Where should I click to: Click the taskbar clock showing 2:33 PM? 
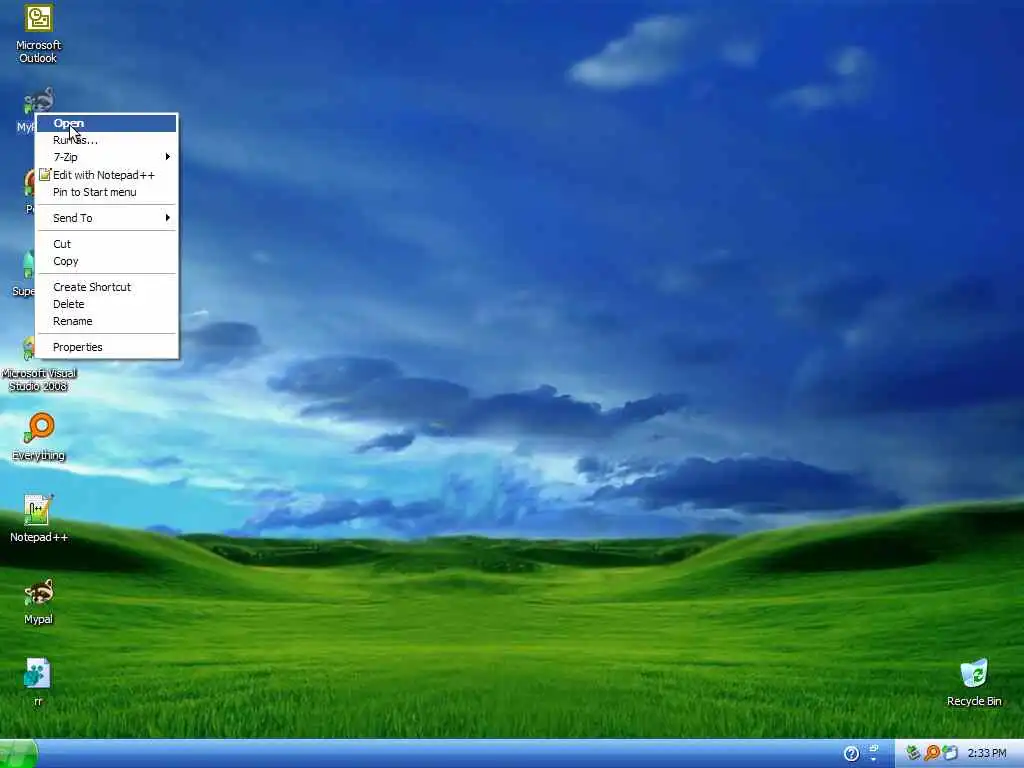[987, 754]
